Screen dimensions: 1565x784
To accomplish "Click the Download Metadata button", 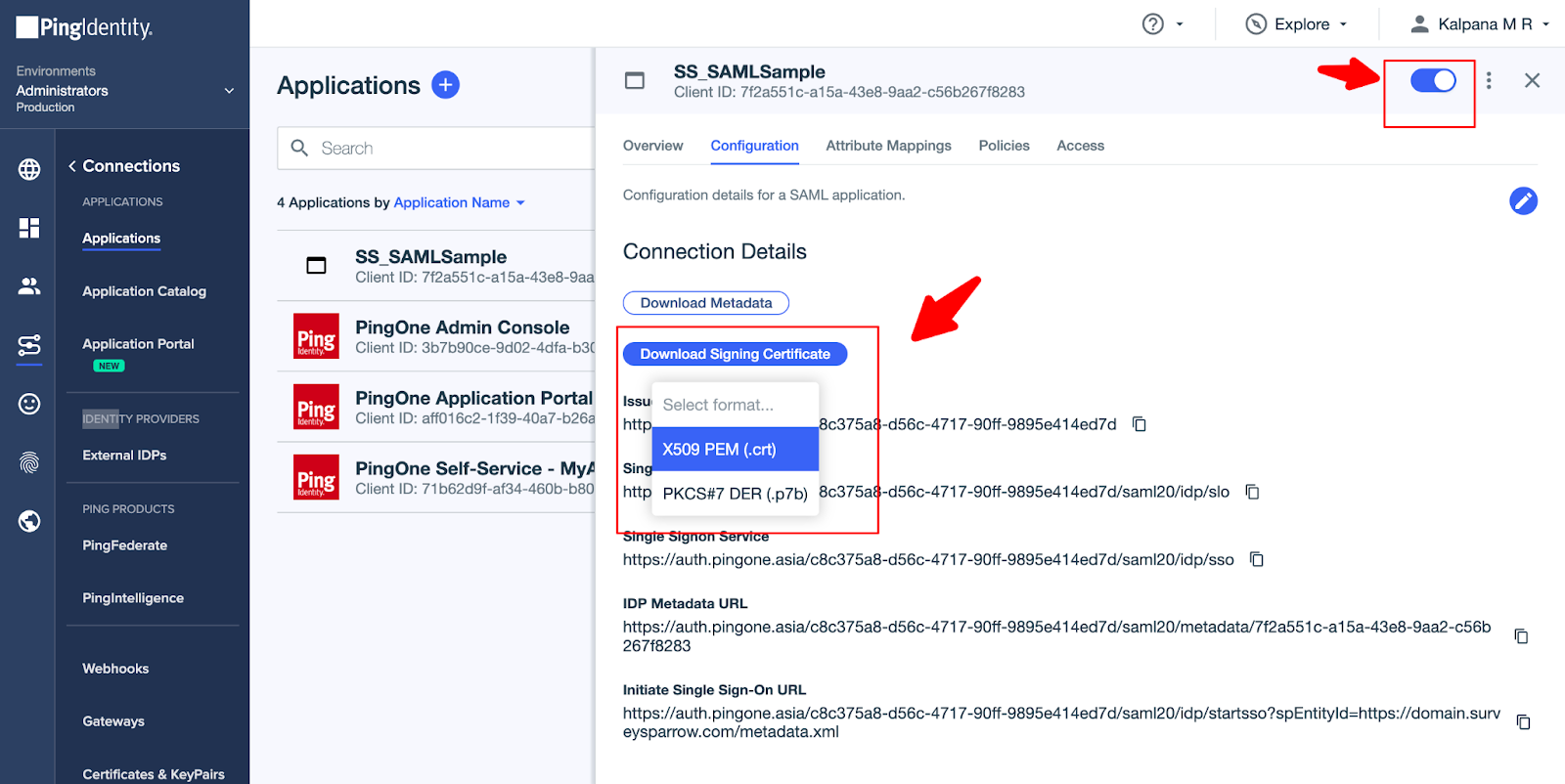I will [x=705, y=303].
